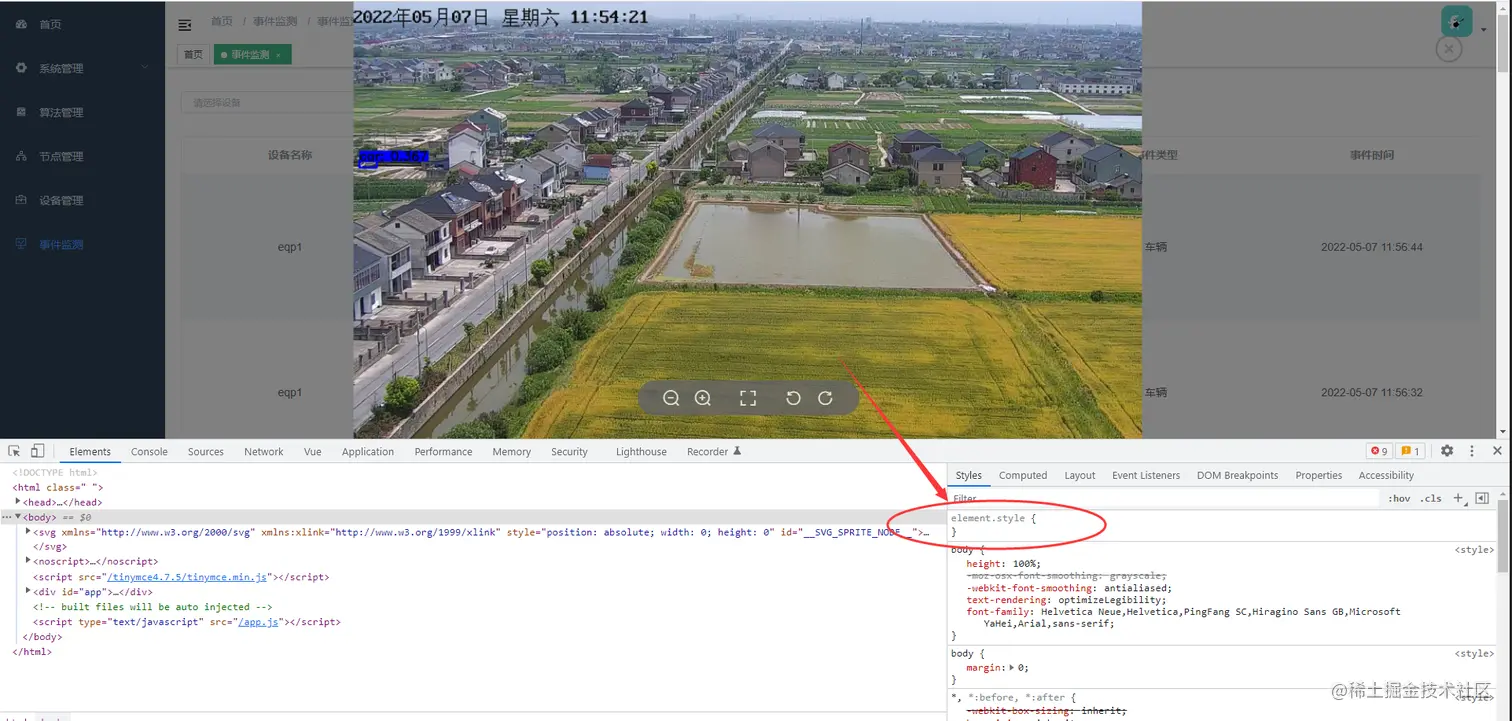
Task: Focus the Styles Filter input
Action: (x=1164, y=498)
